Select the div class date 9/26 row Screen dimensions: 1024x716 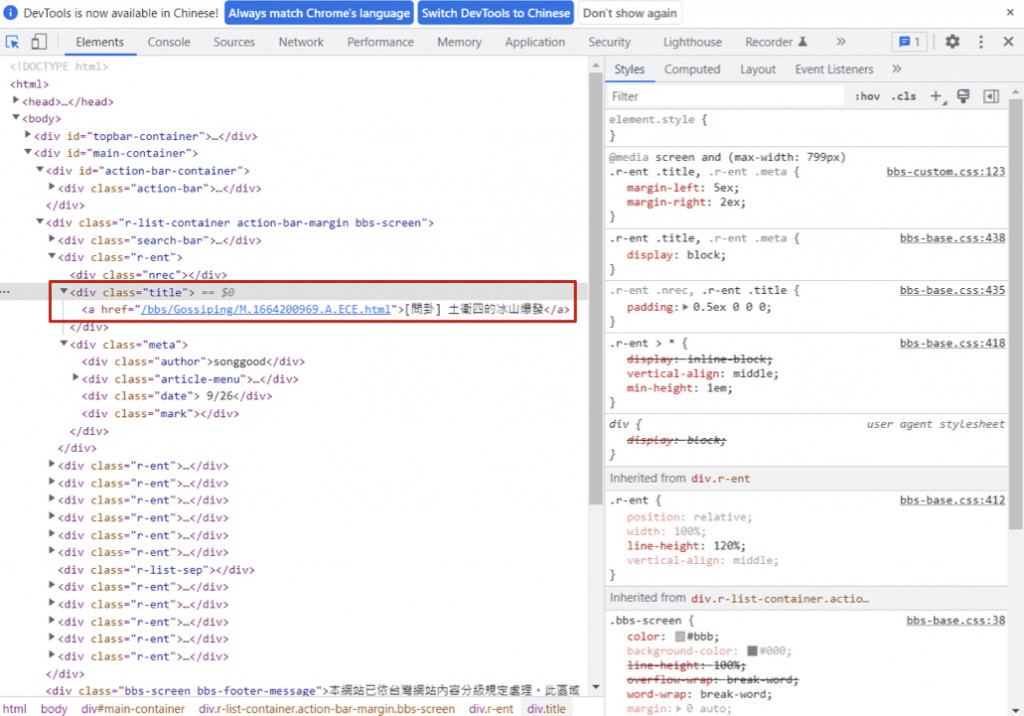176,396
